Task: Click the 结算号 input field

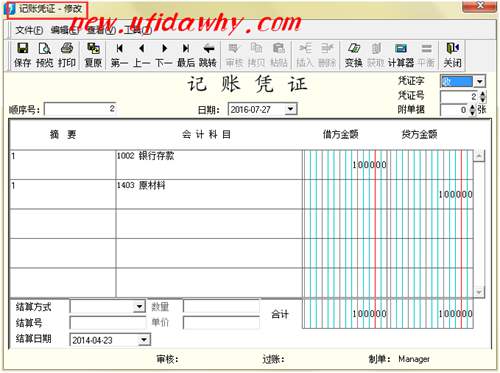Action: 108,323
